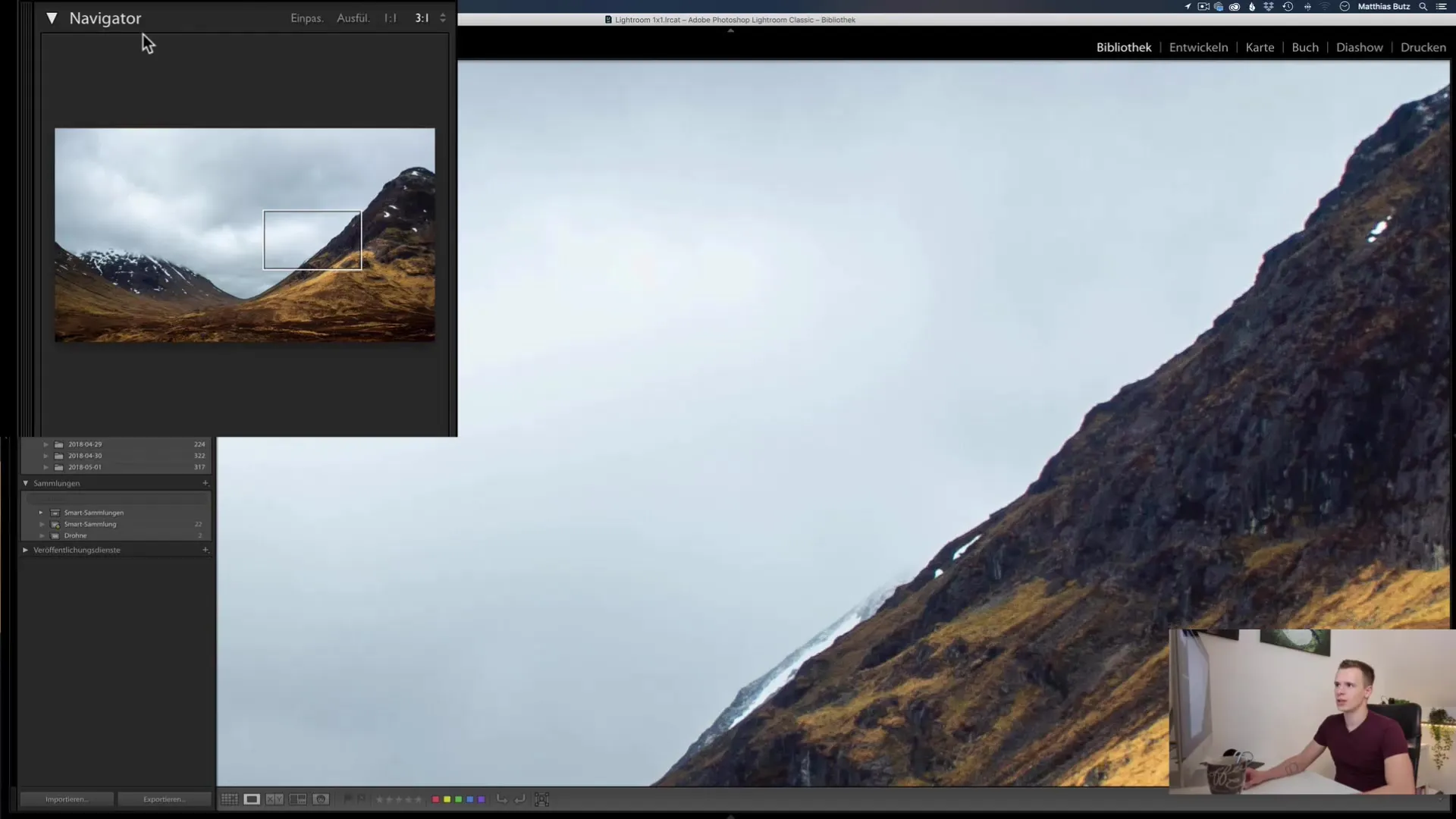The image size is (1456, 819).
Task: Expand folder 2018-04-30
Action: [x=45, y=456]
